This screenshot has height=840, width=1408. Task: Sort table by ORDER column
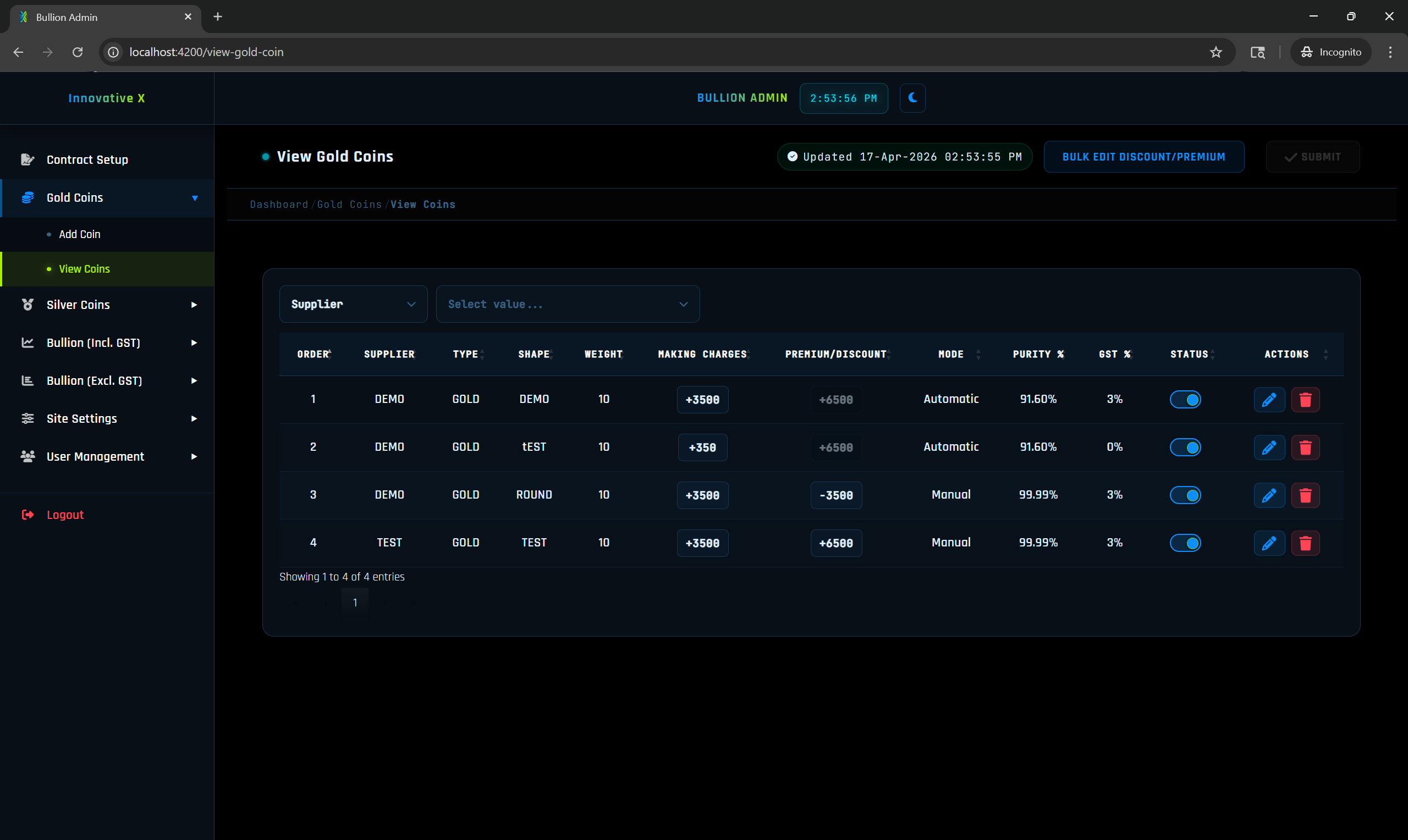coord(313,355)
